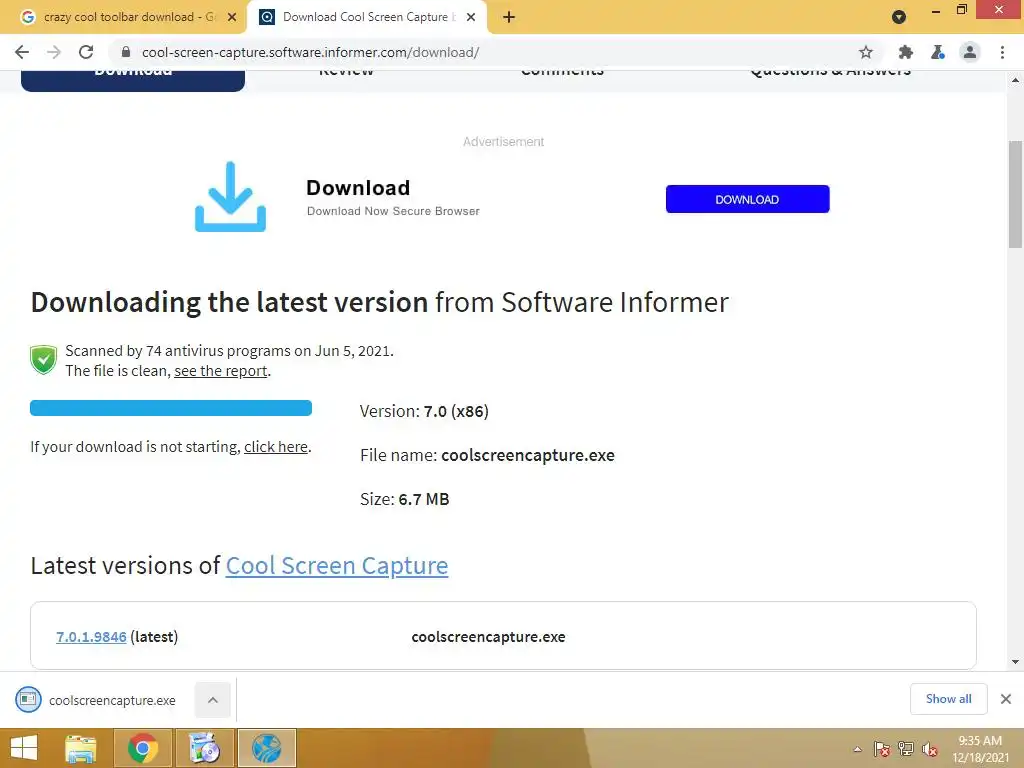Select Download Cool Screen Capture tab

click(x=367, y=17)
